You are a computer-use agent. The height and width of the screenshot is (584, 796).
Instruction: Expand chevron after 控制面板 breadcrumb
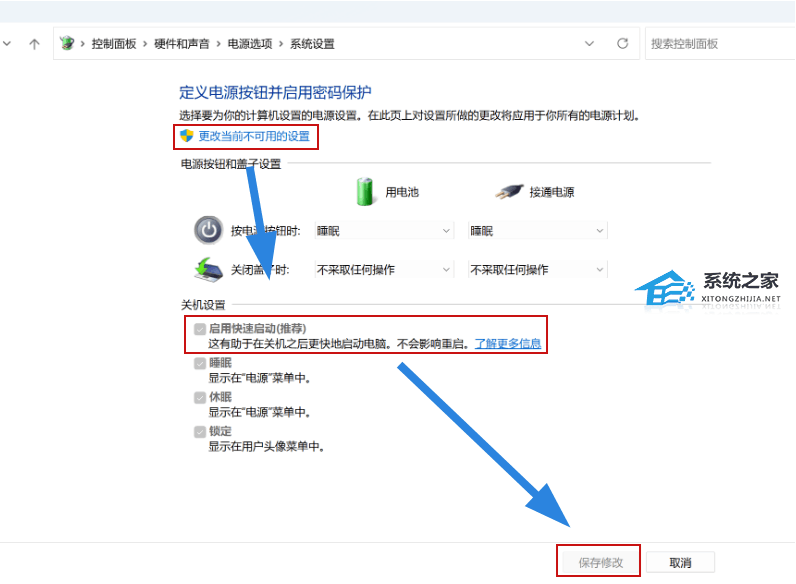tap(145, 44)
